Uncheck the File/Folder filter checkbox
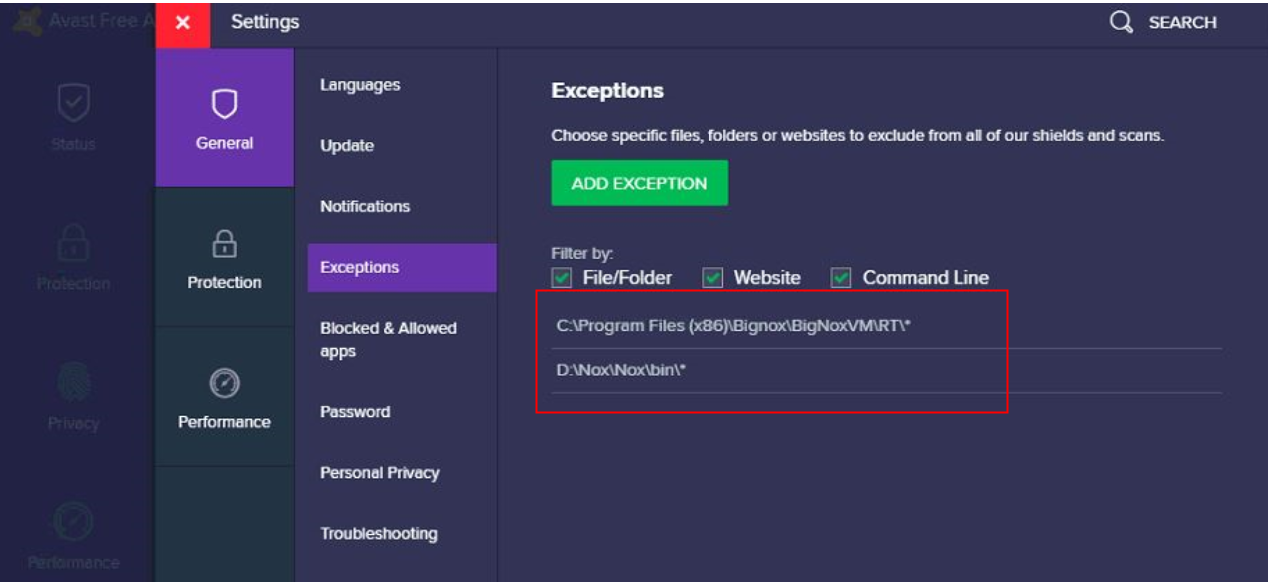1268x582 pixels. [562, 278]
